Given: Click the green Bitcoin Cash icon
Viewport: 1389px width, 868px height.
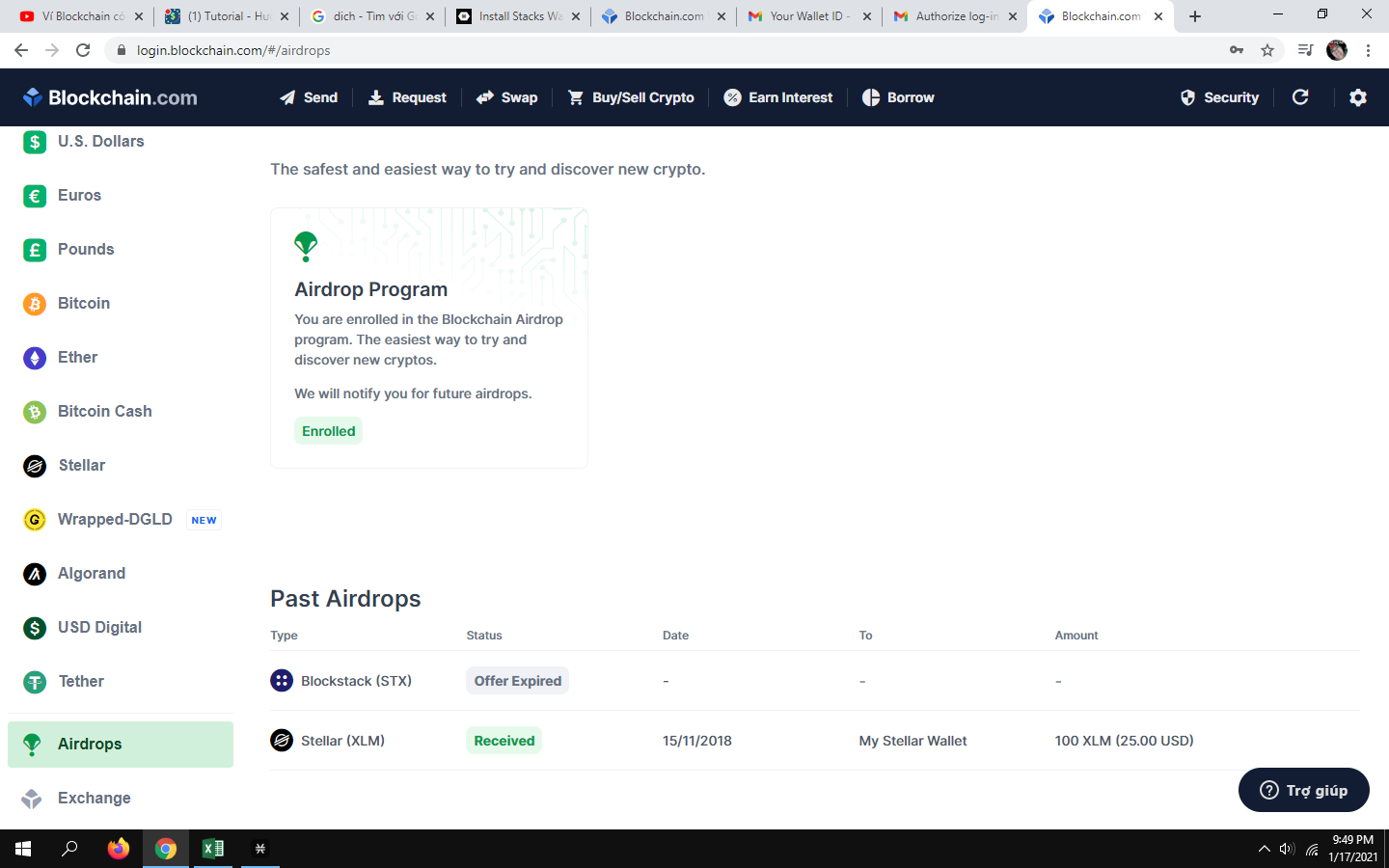Looking at the screenshot, I should (x=35, y=412).
